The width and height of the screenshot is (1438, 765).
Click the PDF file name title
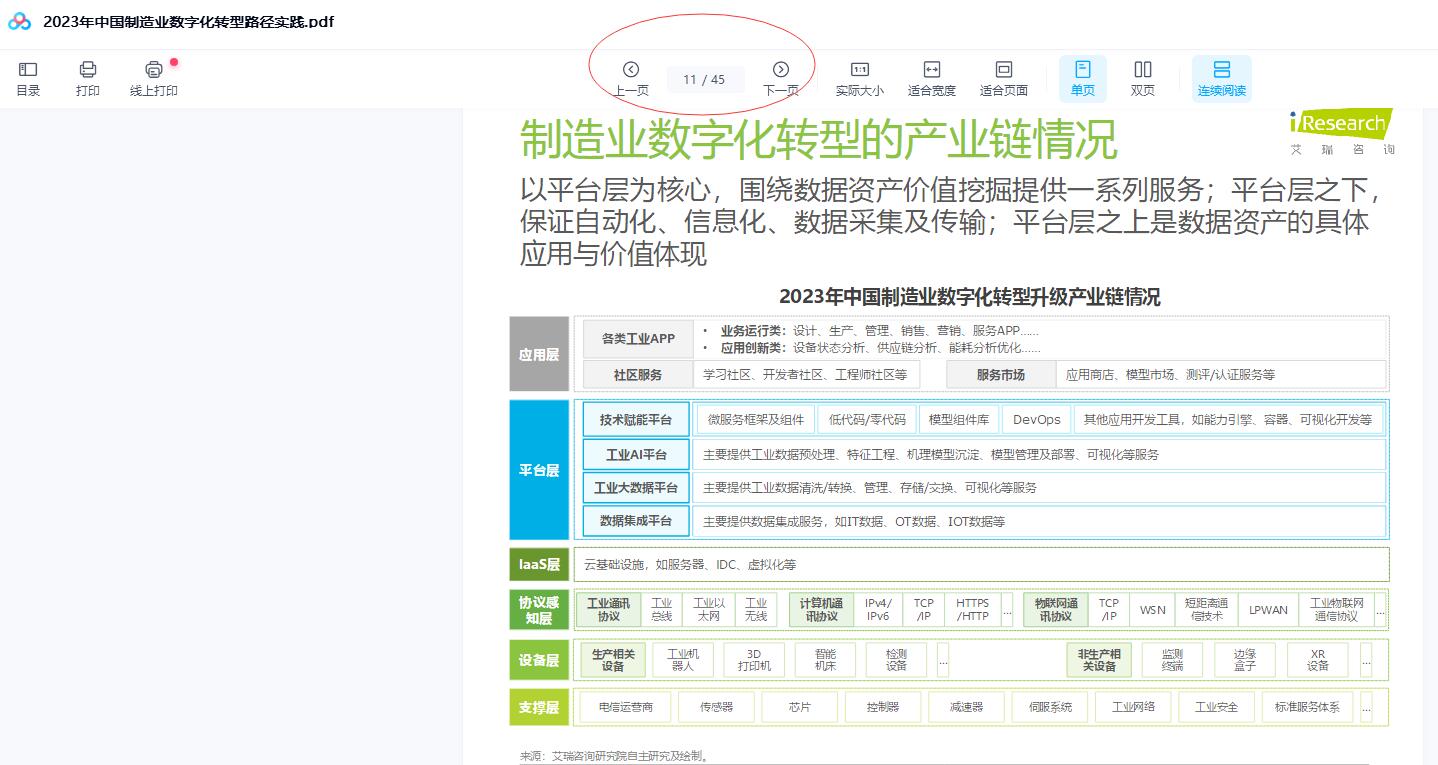[x=188, y=21]
